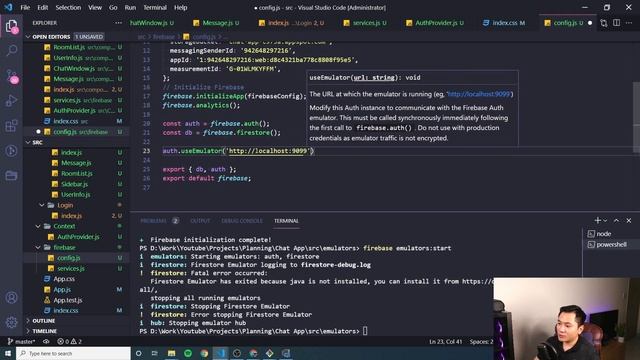Open App.css in the file tree

pos(64,279)
